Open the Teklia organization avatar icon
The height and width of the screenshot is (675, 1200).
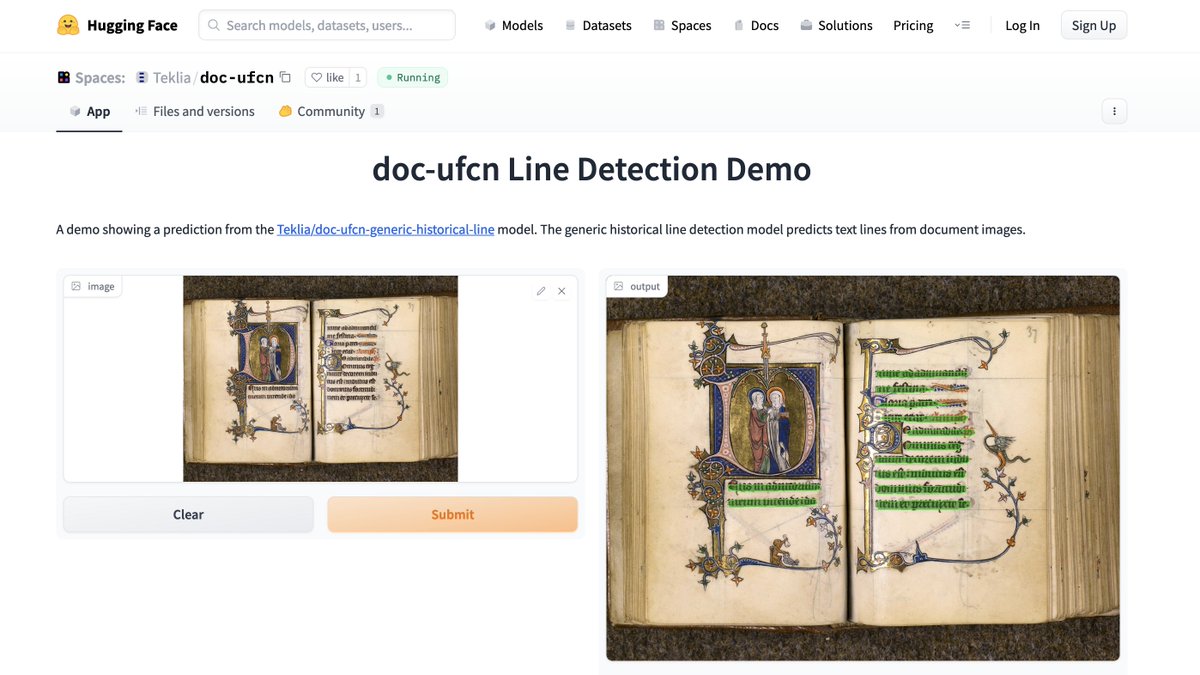(x=142, y=77)
